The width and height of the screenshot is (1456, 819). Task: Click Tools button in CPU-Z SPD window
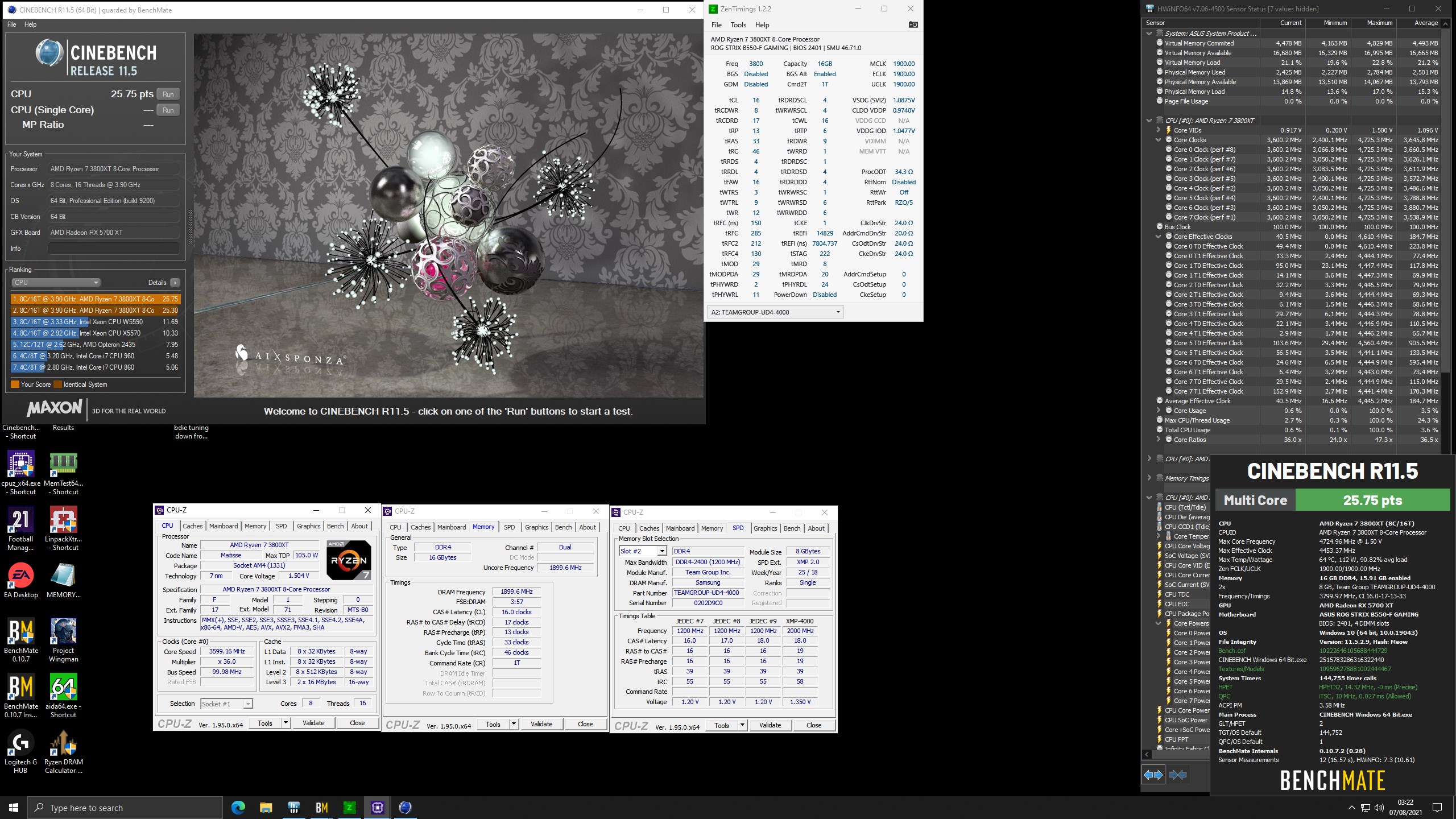[722, 725]
